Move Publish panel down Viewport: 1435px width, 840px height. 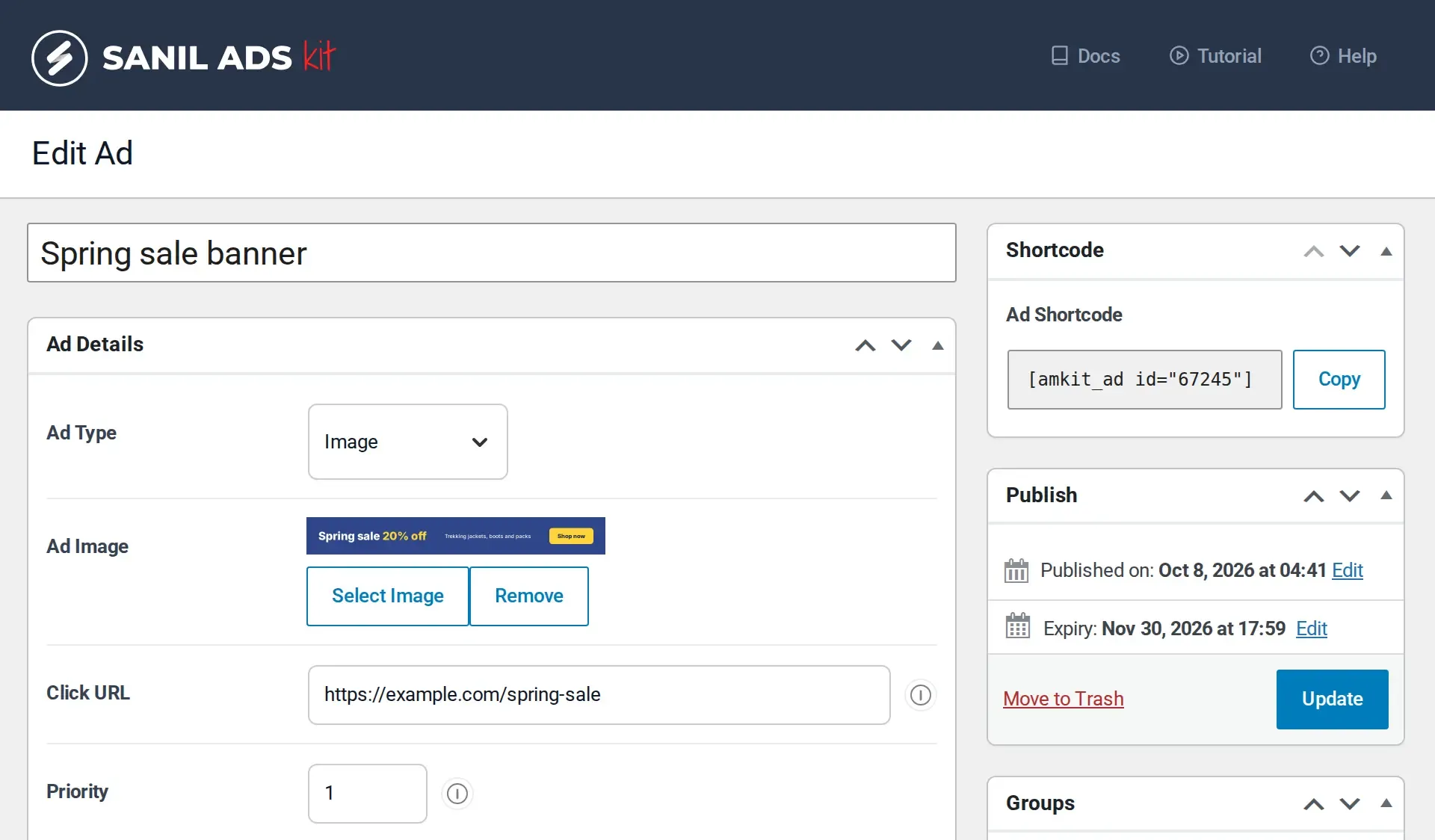pyautogui.click(x=1350, y=496)
